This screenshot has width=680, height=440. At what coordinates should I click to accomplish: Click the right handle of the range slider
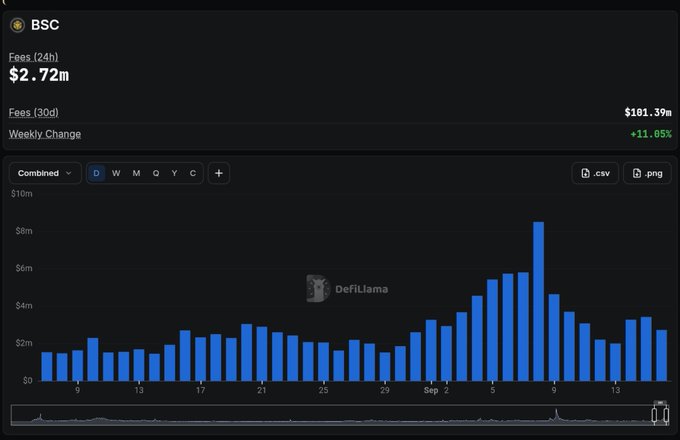(666, 415)
